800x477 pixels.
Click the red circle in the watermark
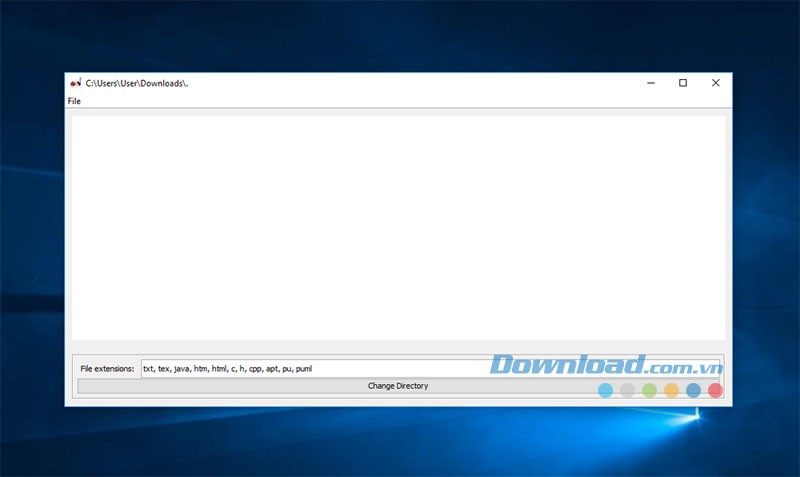coord(715,390)
